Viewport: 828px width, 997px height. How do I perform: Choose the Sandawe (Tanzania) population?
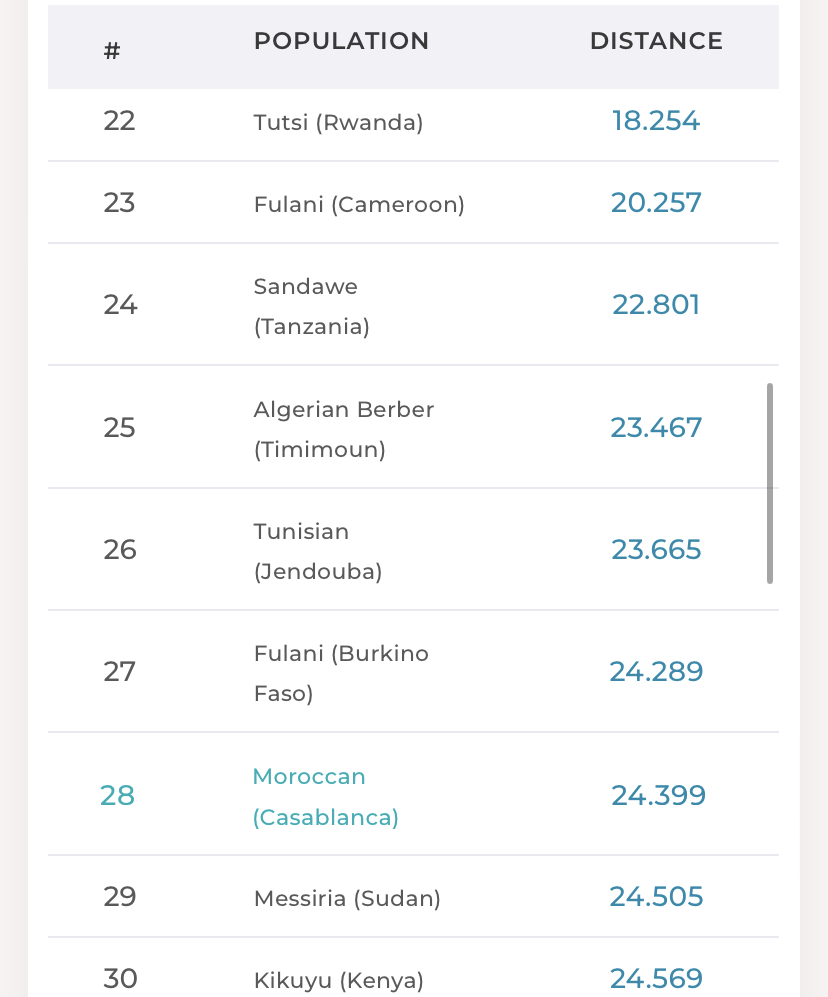[x=312, y=306]
